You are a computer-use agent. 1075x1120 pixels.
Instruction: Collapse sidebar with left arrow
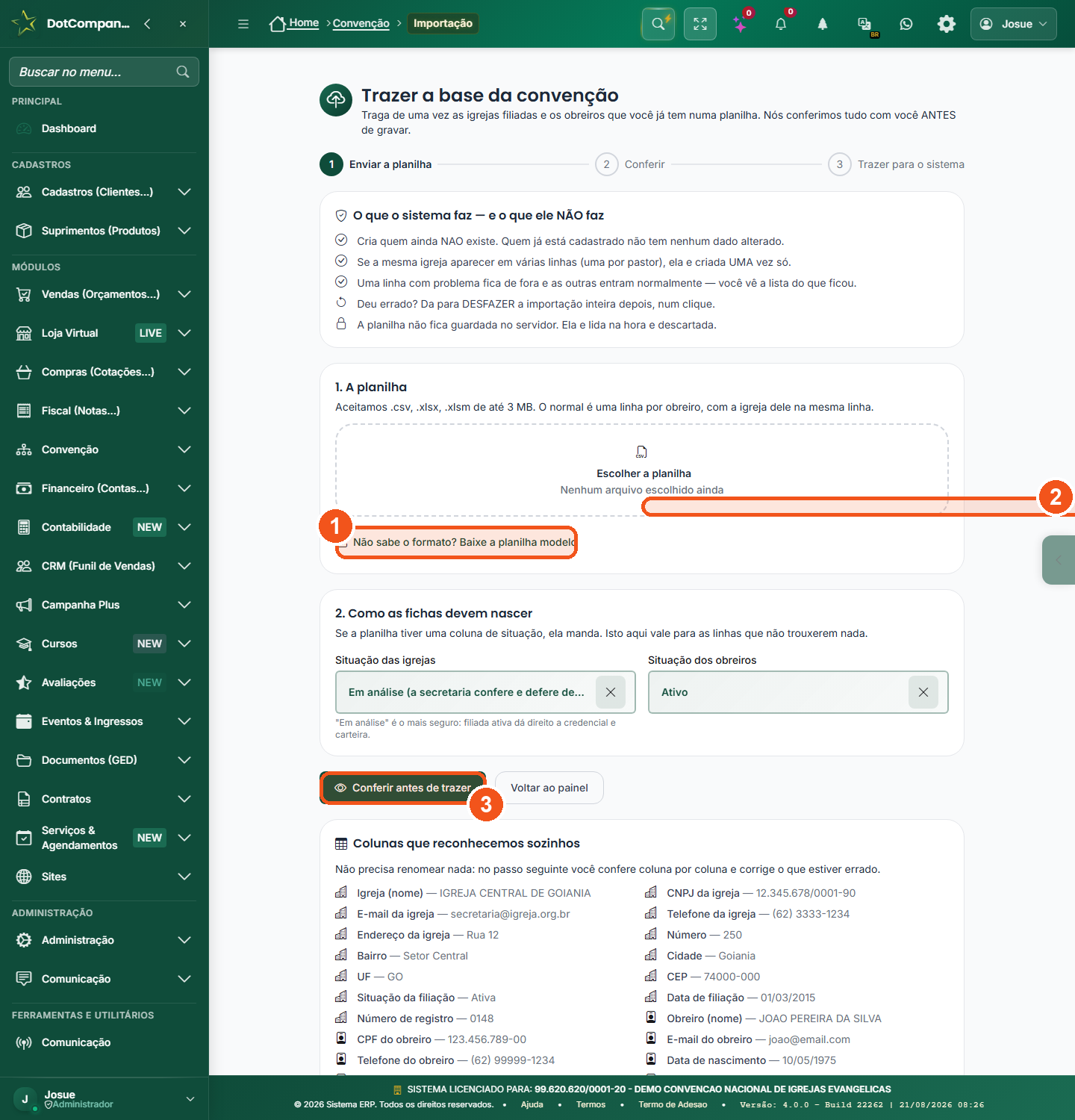147,24
